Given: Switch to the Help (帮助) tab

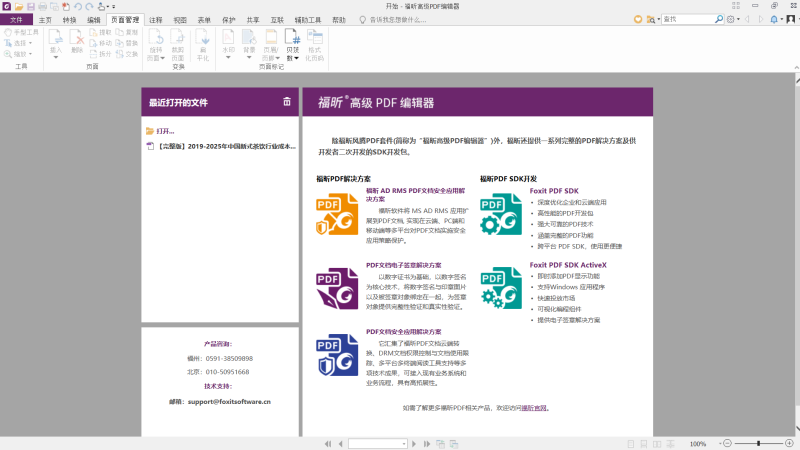Looking at the screenshot, I should click(339, 20).
